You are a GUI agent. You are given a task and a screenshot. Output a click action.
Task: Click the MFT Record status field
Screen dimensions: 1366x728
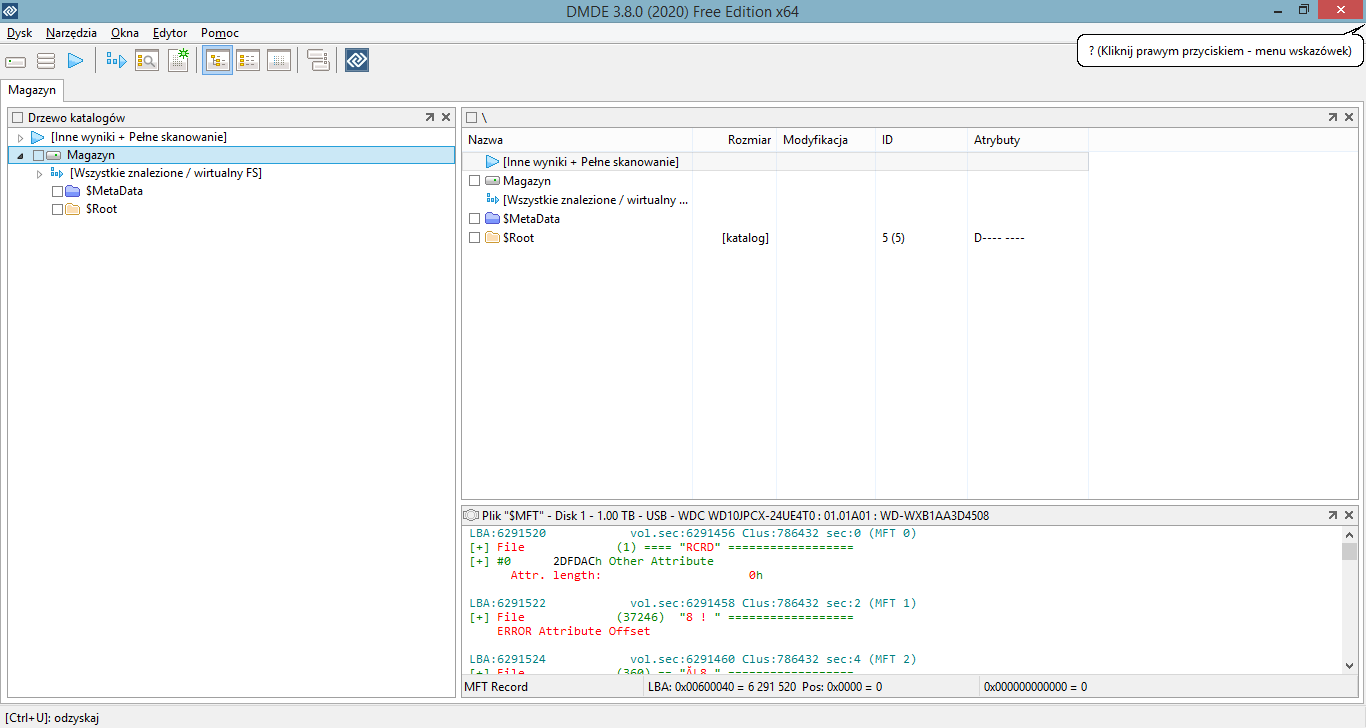[552, 687]
